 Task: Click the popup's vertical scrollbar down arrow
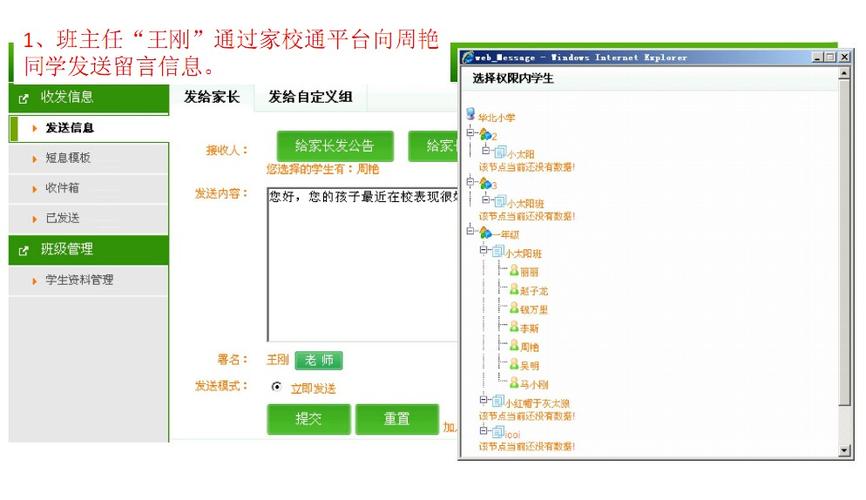(844, 450)
